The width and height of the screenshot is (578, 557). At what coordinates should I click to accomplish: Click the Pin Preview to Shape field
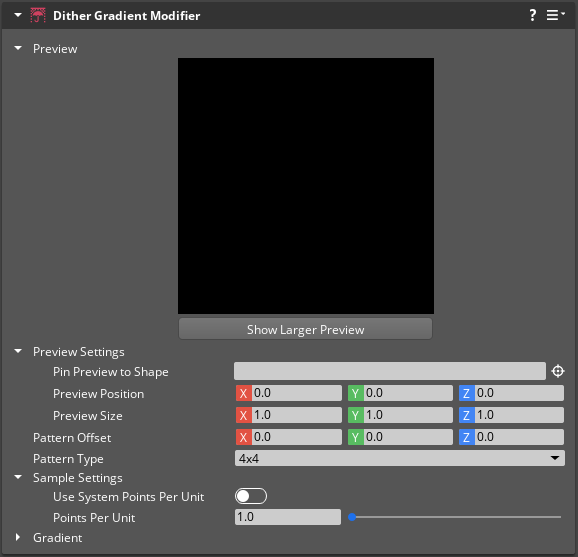point(390,371)
